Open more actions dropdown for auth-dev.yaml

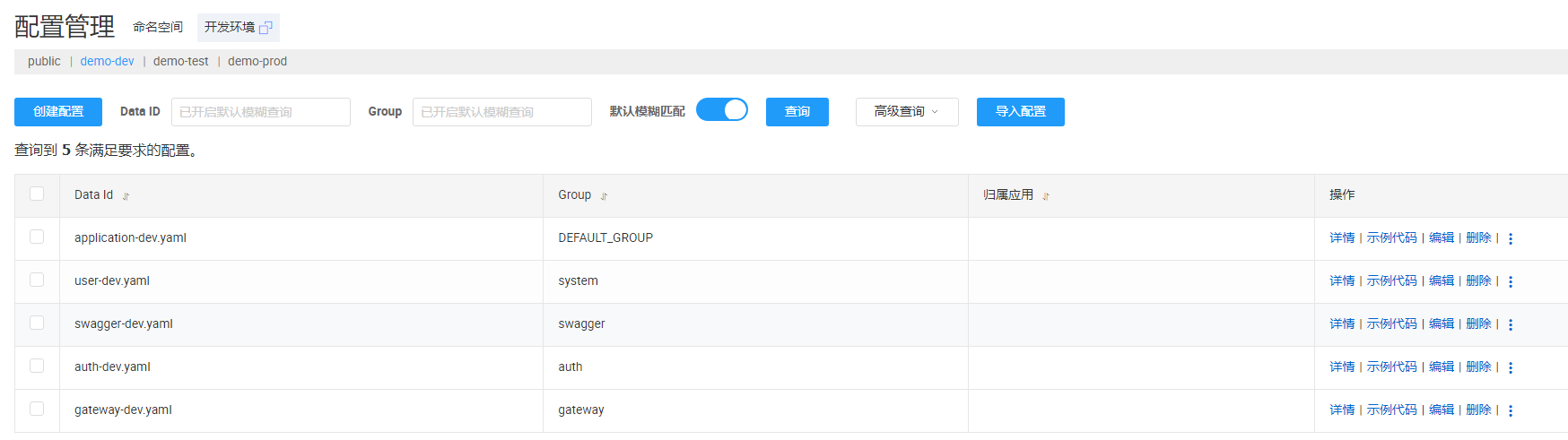coord(1511,367)
